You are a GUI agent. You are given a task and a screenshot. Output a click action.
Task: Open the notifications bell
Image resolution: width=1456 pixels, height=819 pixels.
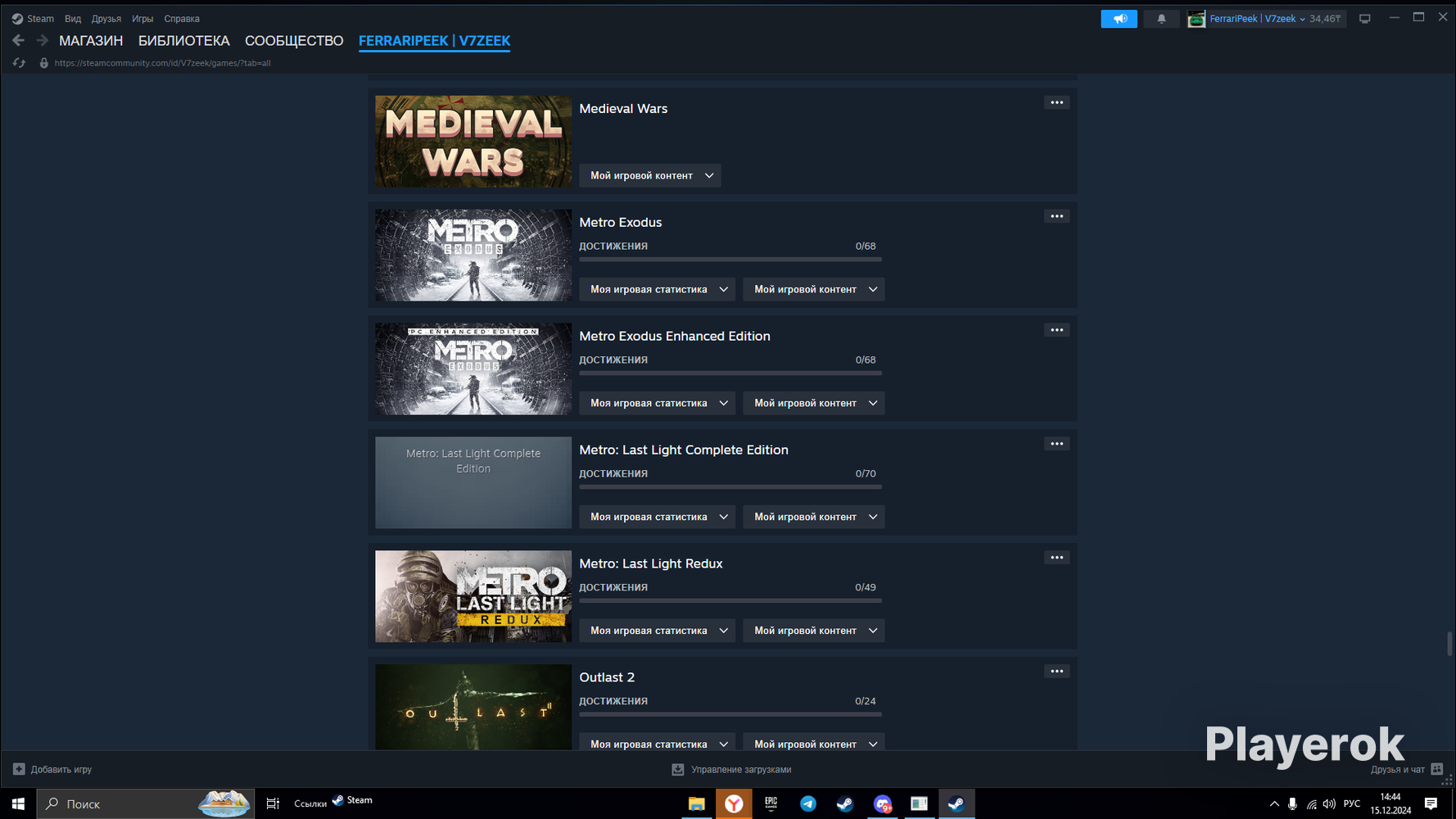click(1161, 19)
